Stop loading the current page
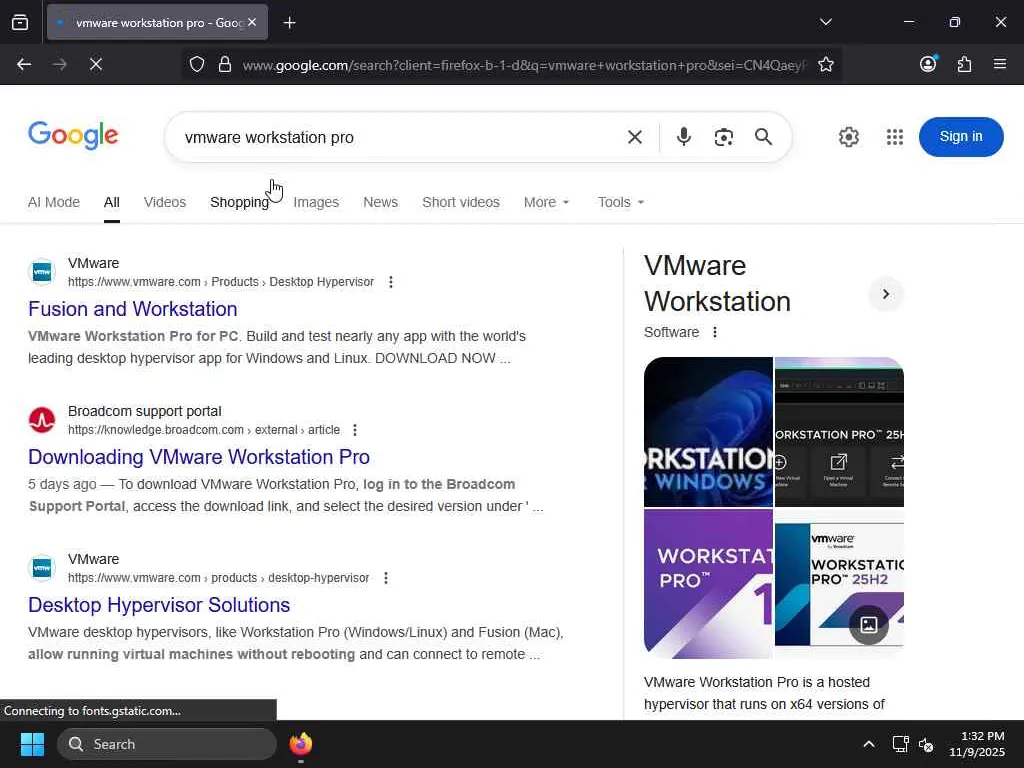This screenshot has width=1024, height=768. click(x=96, y=64)
